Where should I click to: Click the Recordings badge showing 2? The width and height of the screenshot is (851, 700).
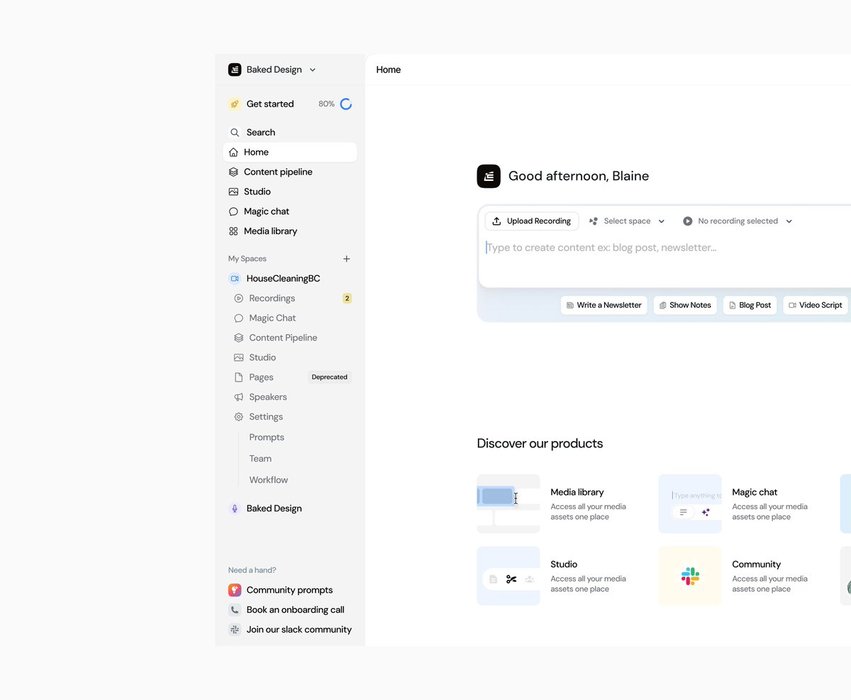point(347,298)
